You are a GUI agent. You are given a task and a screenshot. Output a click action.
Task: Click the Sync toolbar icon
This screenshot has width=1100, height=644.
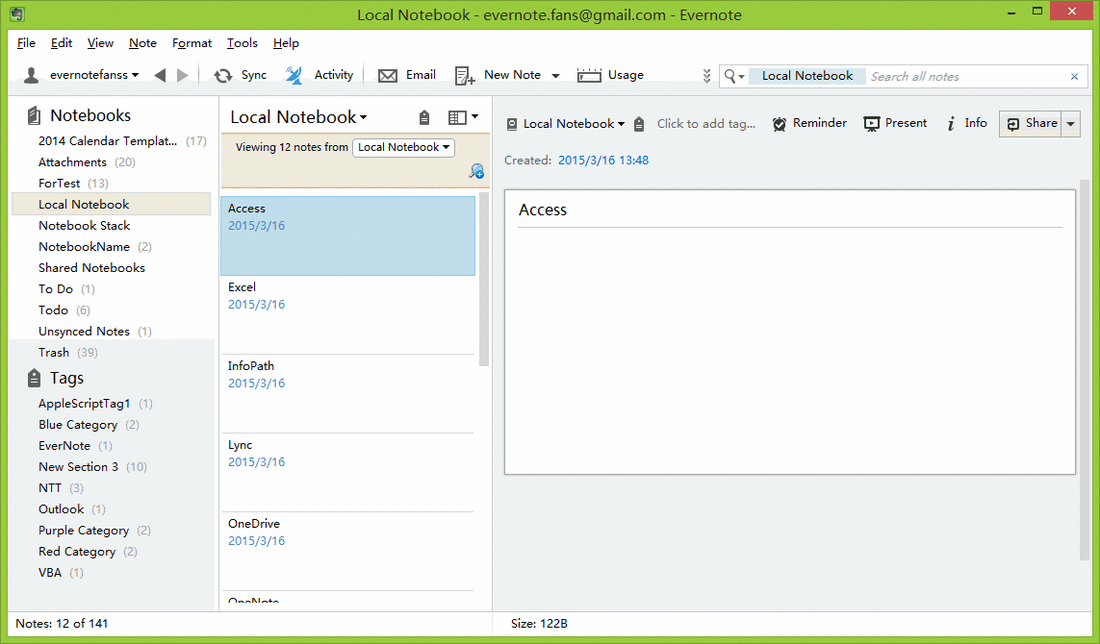pyautogui.click(x=223, y=75)
